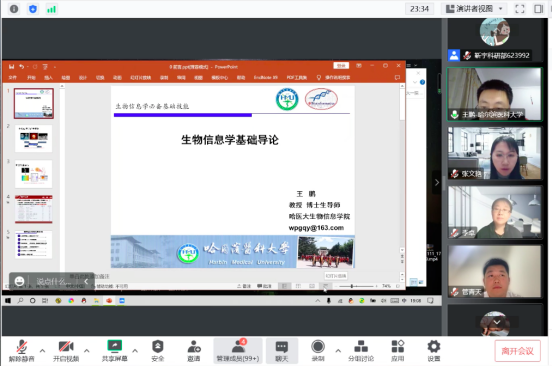Show more participant videos with the down chevron
The image size is (553, 367).
coord(497,322)
